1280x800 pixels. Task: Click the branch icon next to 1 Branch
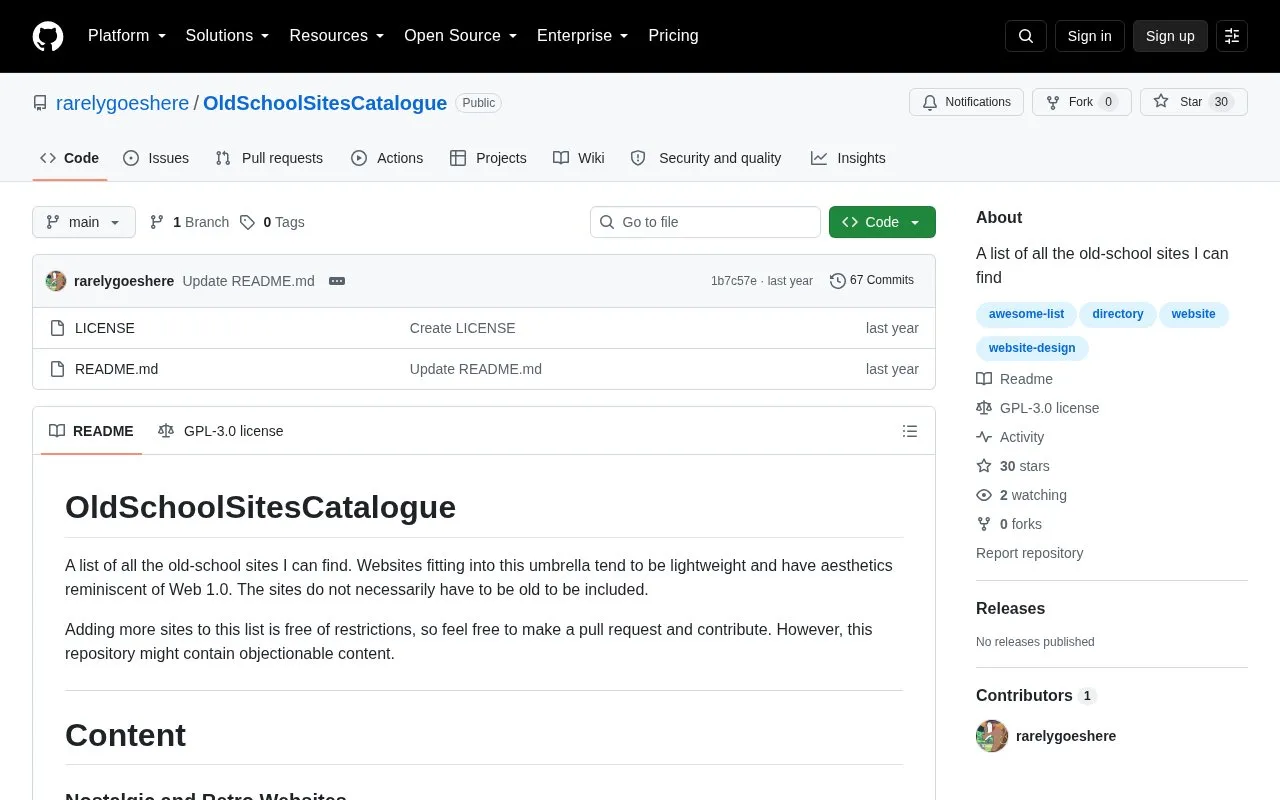pyautogui.click(x=157, y=222)
